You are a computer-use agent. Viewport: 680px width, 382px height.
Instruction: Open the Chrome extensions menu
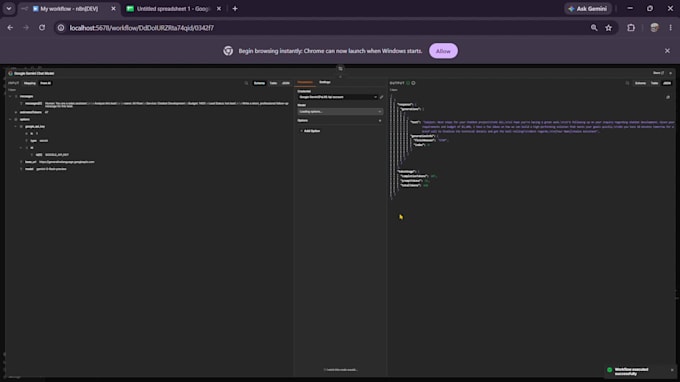tap(631, 28)
